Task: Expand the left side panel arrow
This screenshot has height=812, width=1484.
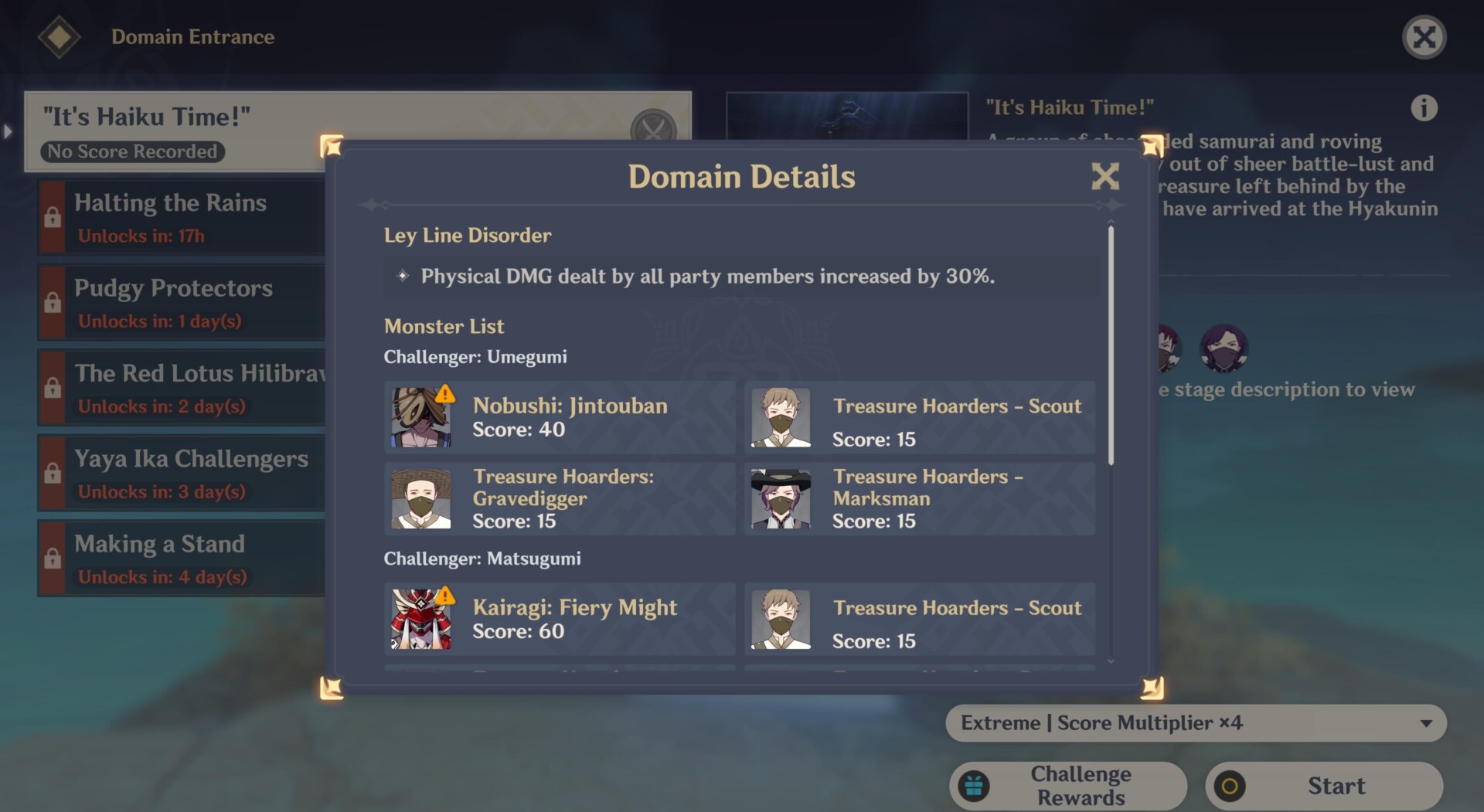Action: (x=8, y=131)
